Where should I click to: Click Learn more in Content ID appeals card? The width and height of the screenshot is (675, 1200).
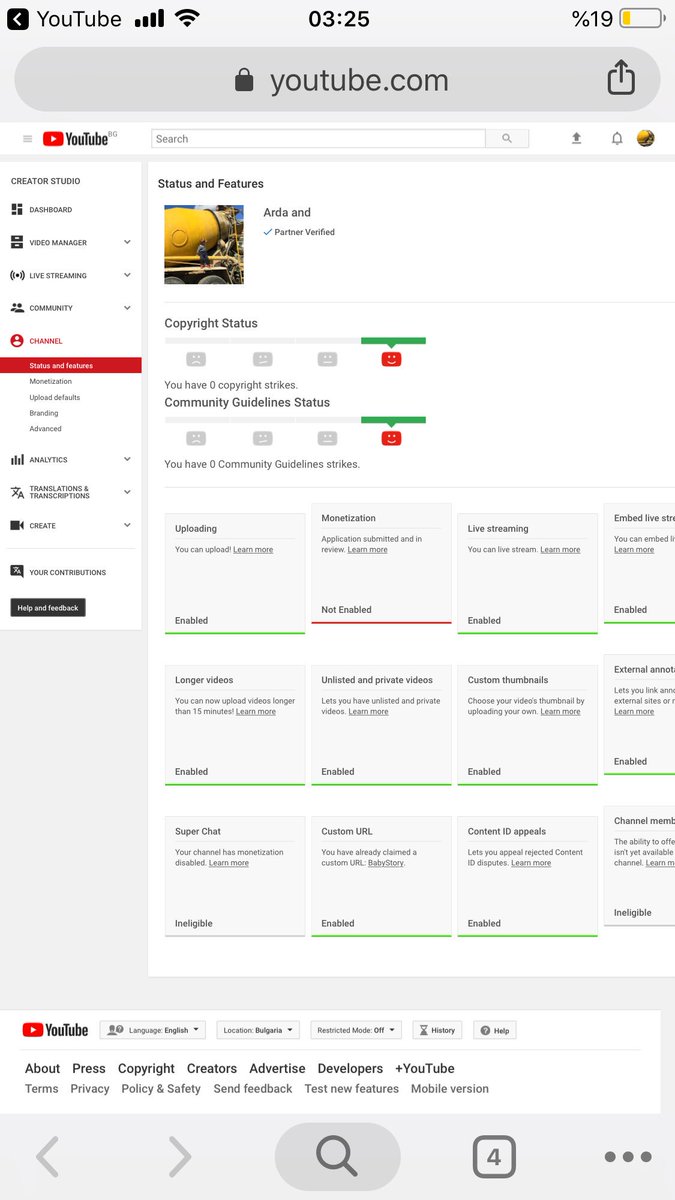tap(531, 863)
